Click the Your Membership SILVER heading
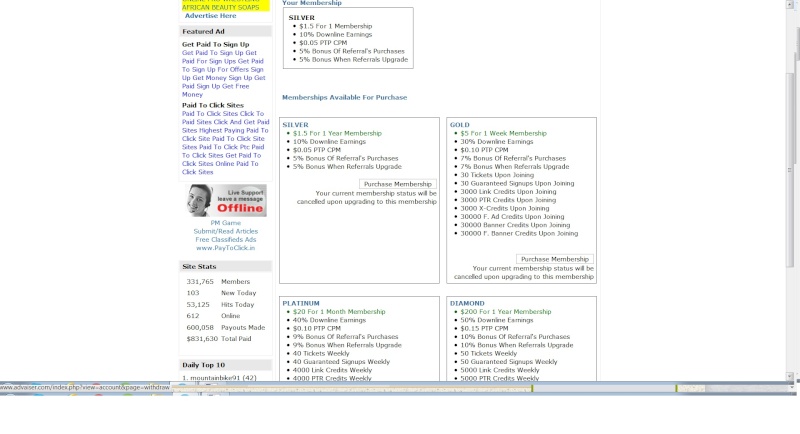This screenshot has height=434, width=800. click(x=302, y=18)
